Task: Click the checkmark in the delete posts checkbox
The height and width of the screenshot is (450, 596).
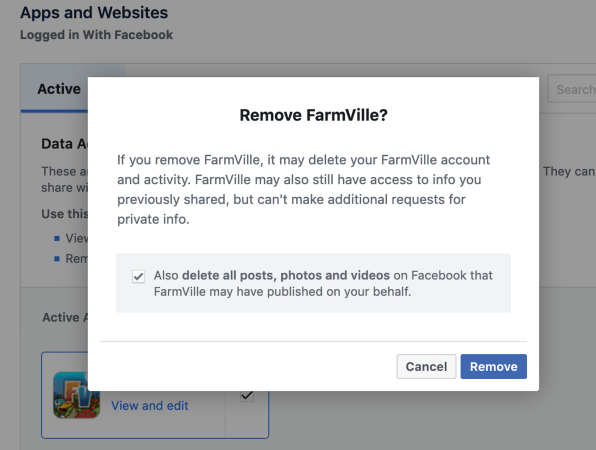Action: pyautogui.click(x=138, y=276)
